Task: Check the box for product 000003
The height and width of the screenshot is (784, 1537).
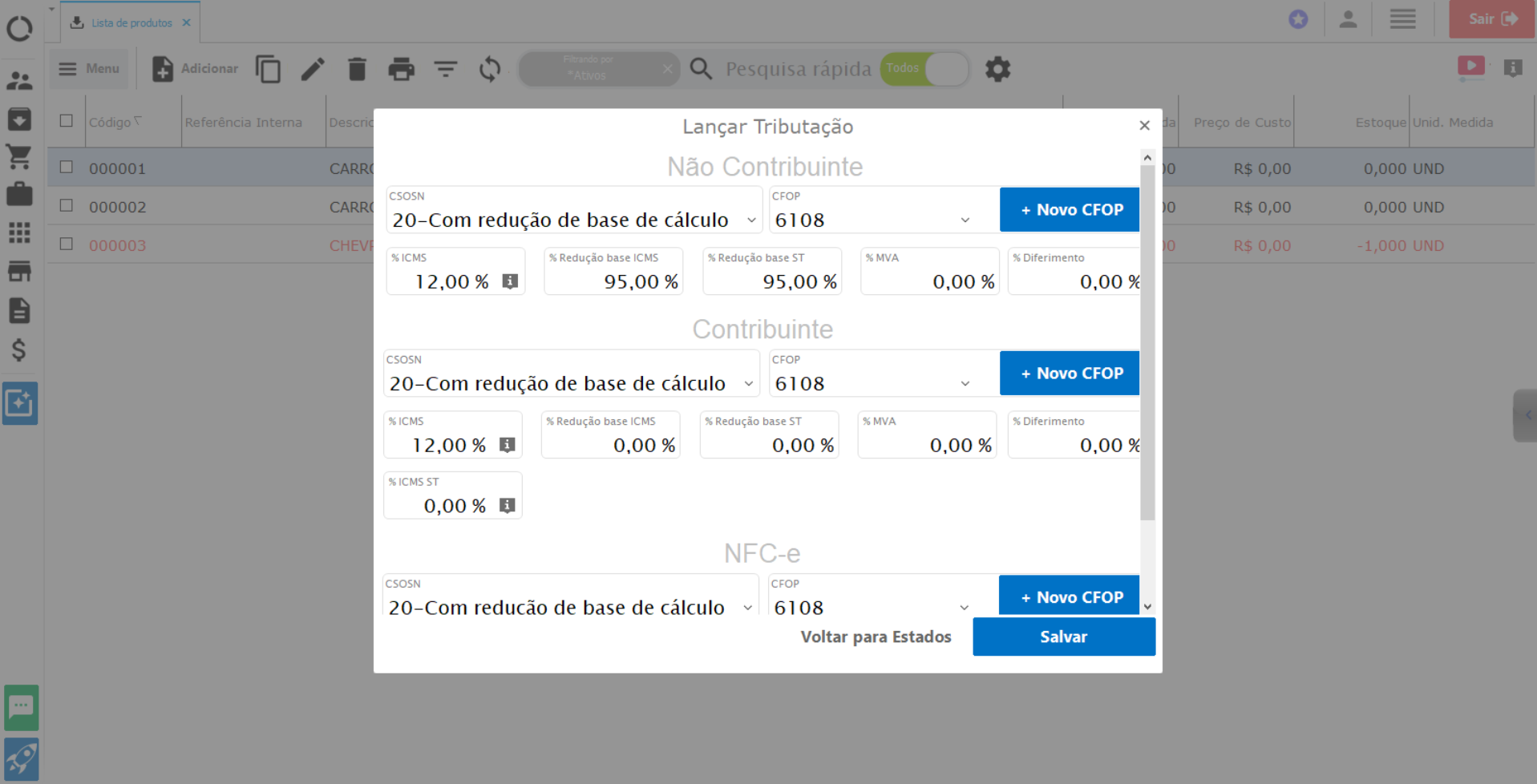Action: point(67,244)
